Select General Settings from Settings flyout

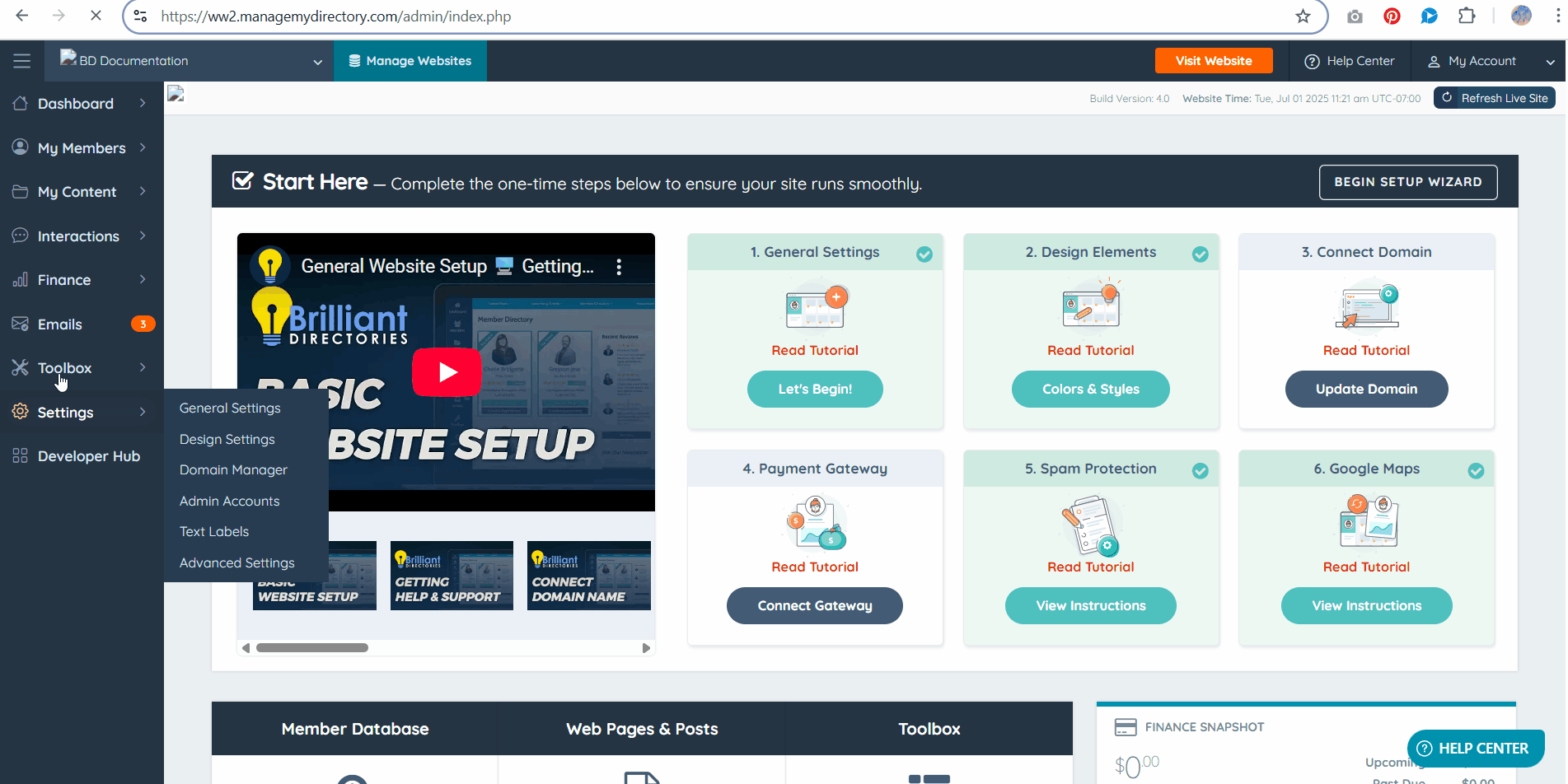pyautogui.click(x=230, y=408)
